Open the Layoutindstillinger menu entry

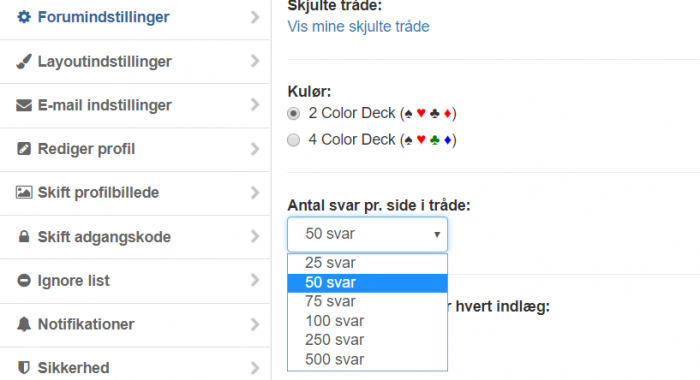(135, 61)
